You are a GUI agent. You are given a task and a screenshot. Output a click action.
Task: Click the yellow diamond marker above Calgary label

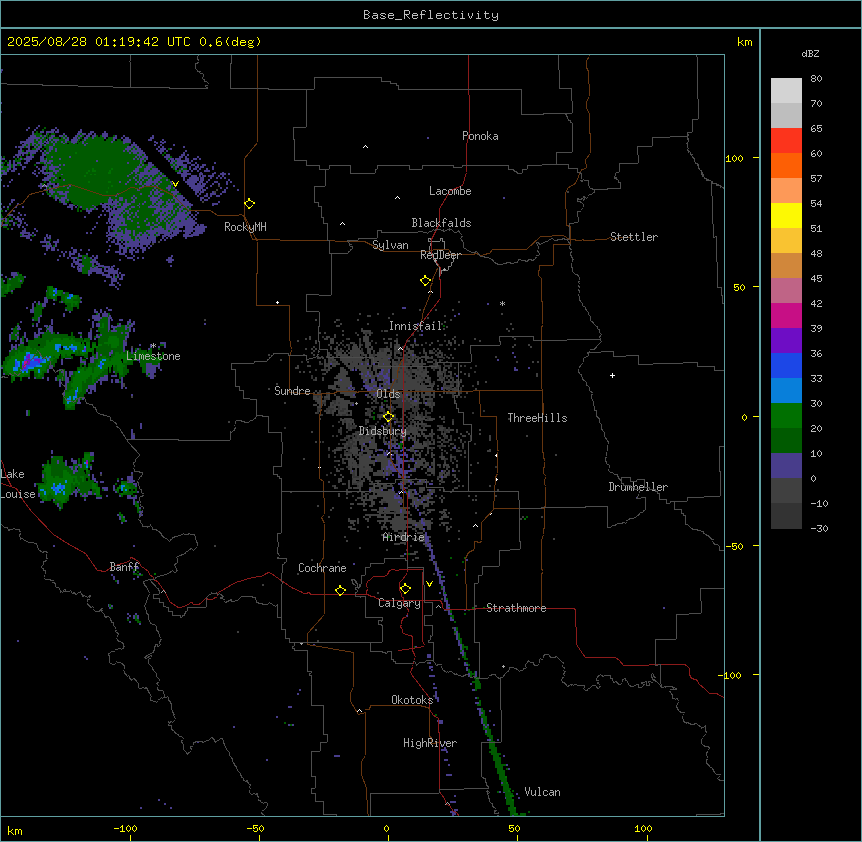coord(405,589)
